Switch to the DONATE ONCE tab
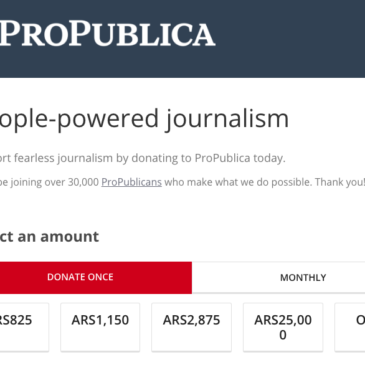 (96, 277)
